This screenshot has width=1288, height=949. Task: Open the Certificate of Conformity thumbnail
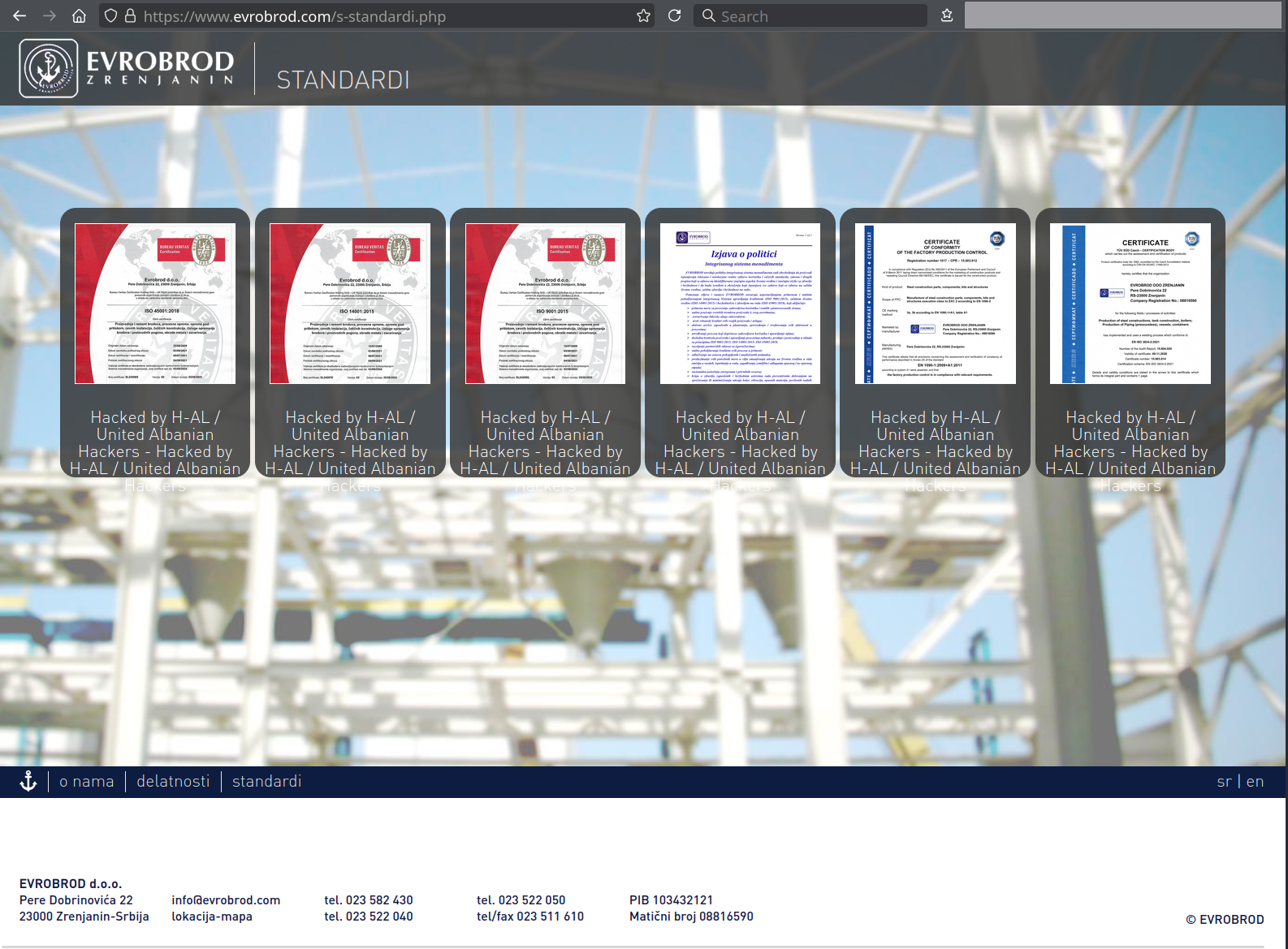tap(936, 304)
